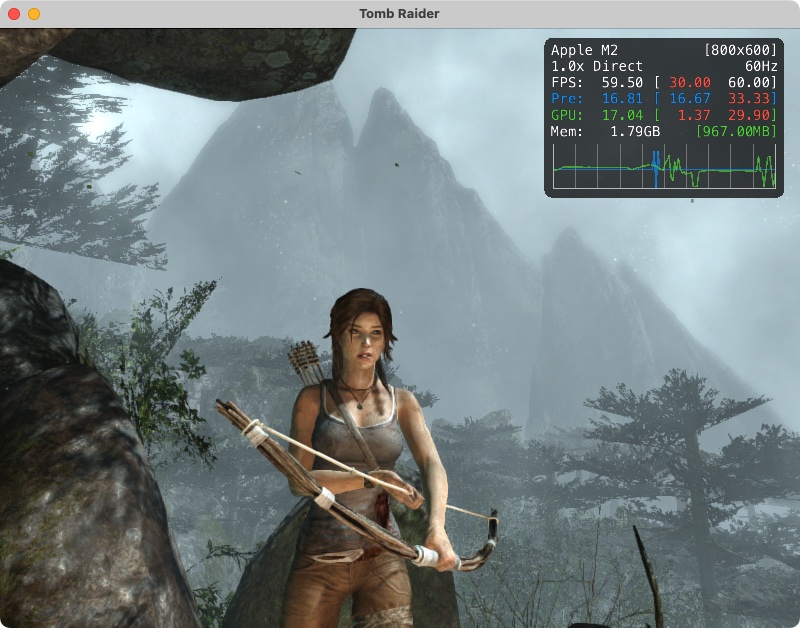Click the green "[967.00MB]" value

(x=736, y=132)
